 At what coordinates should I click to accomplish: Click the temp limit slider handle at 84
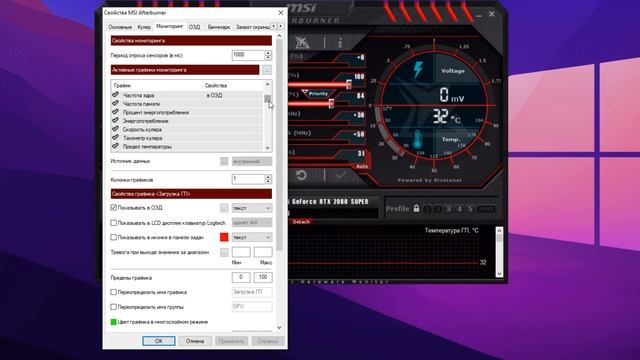click(331, 103)
